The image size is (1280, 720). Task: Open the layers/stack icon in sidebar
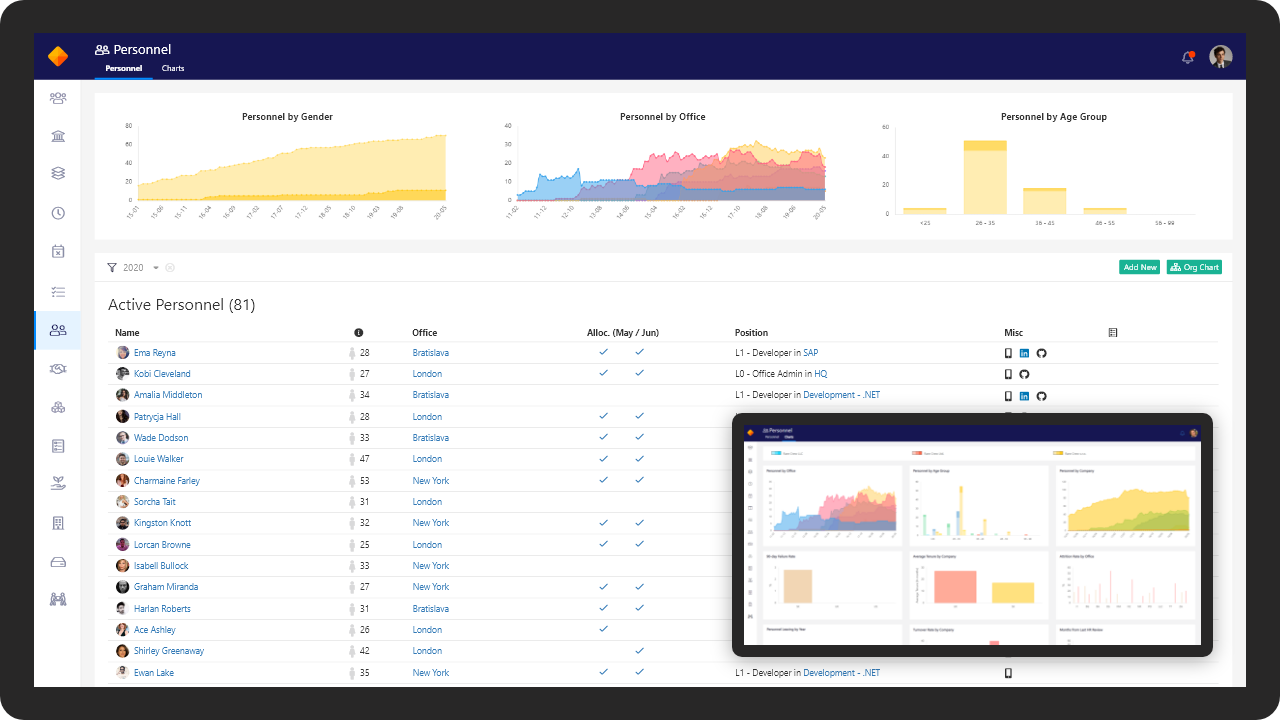58,172
